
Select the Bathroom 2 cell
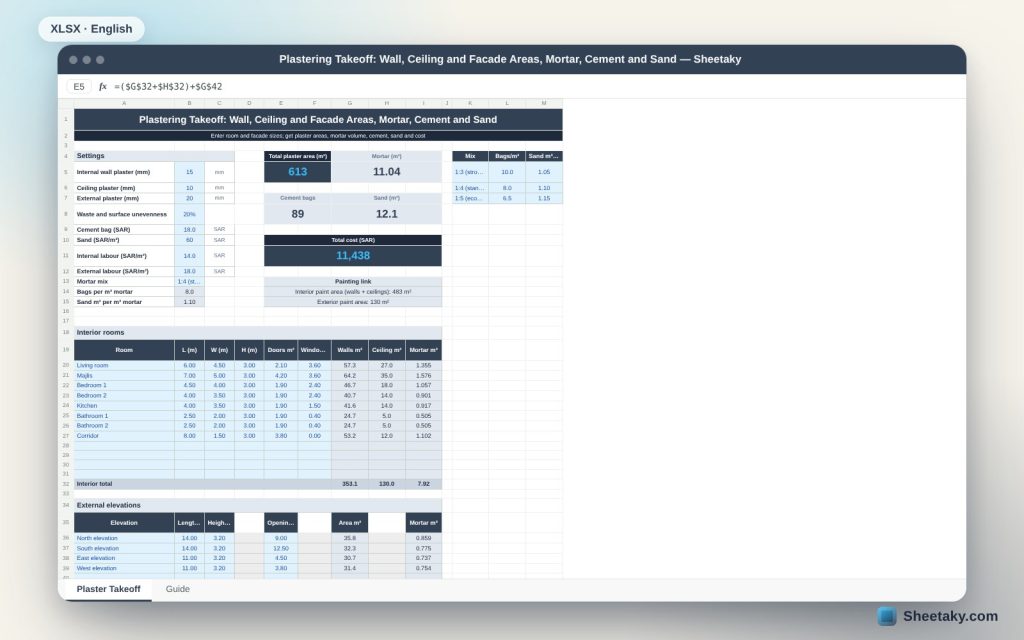124,425
